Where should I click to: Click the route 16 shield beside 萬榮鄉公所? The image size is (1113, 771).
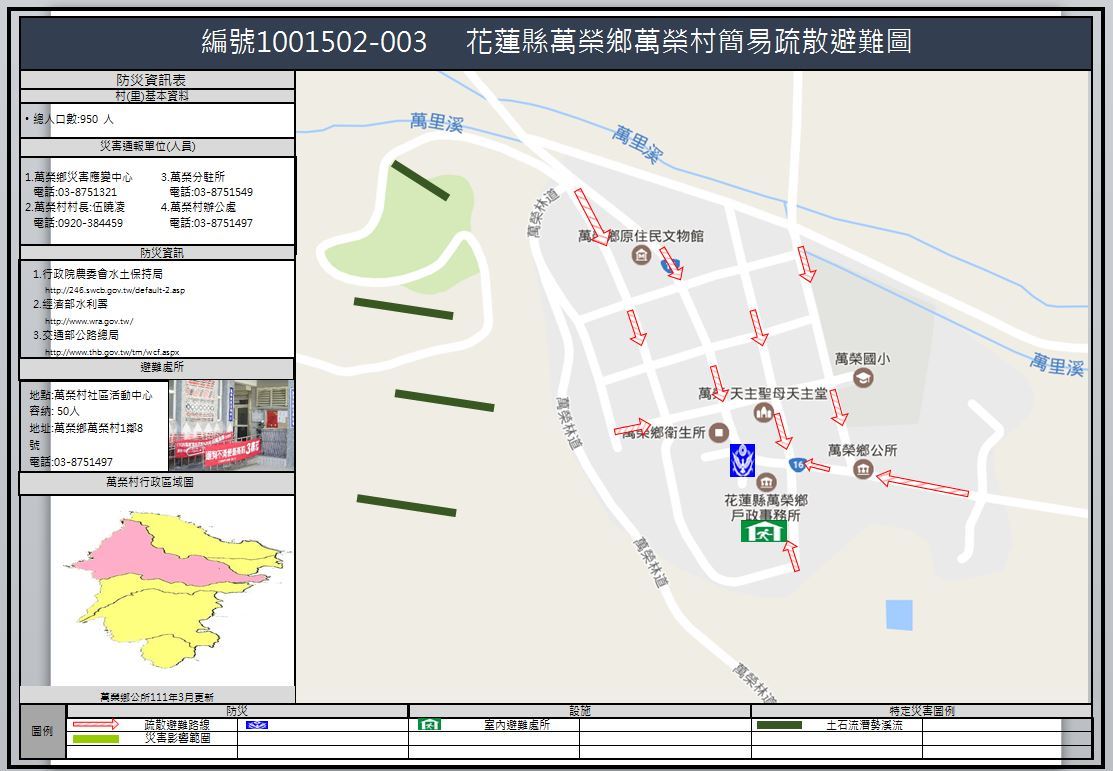coord(797,464)
